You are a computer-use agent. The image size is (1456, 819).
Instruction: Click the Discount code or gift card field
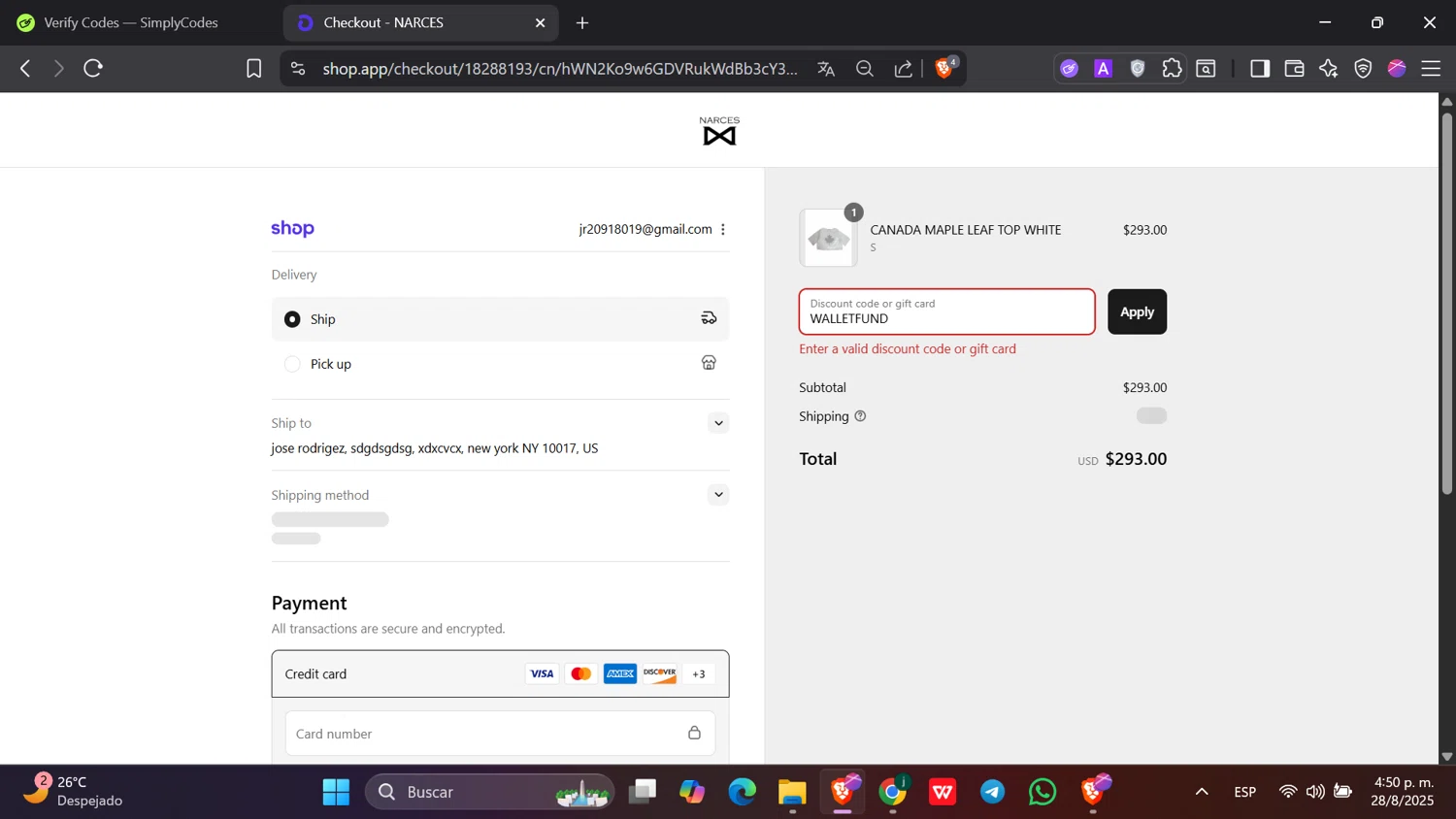pos(946,311)
